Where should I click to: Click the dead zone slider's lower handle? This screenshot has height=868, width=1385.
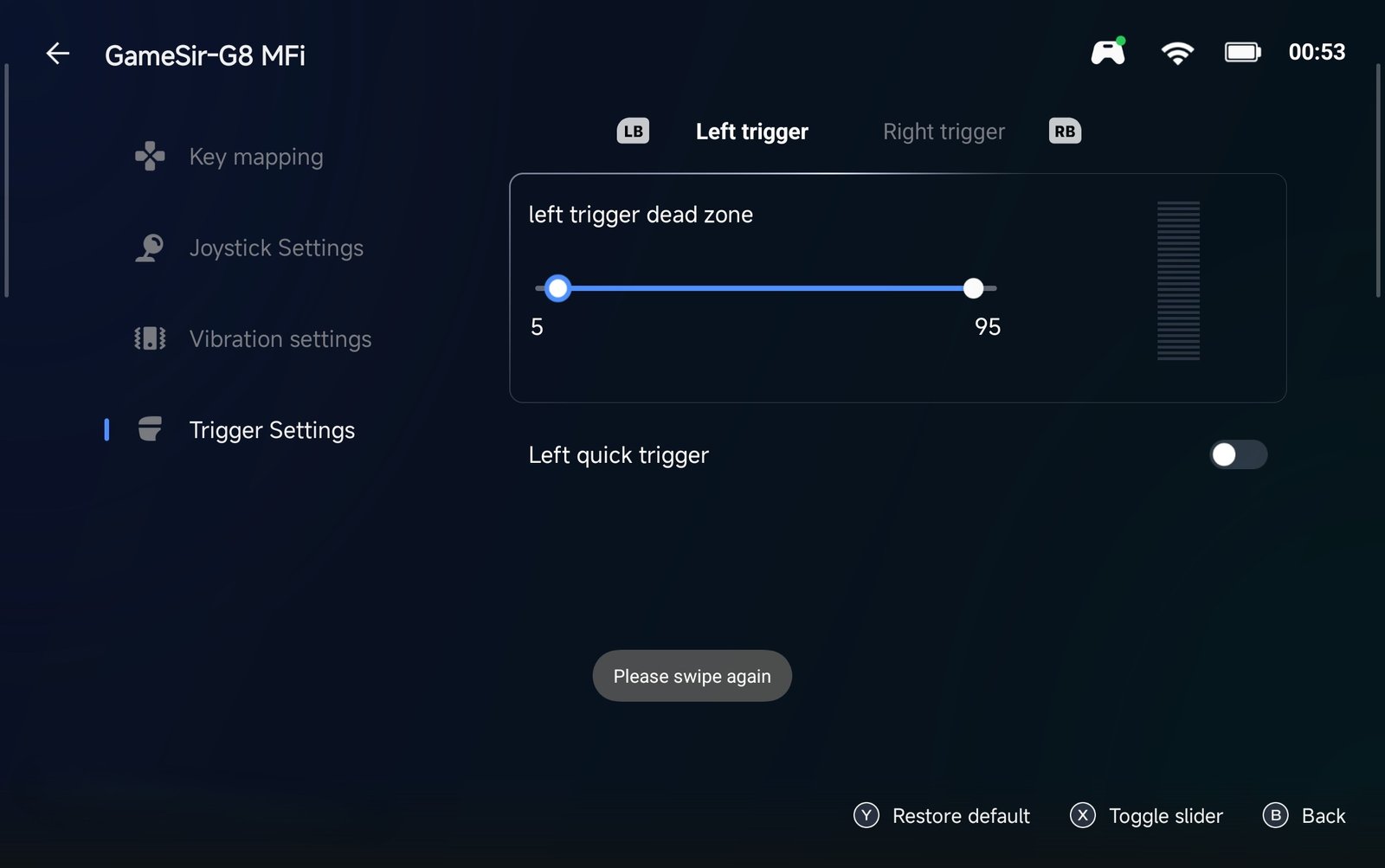click(x=558, y=288)
